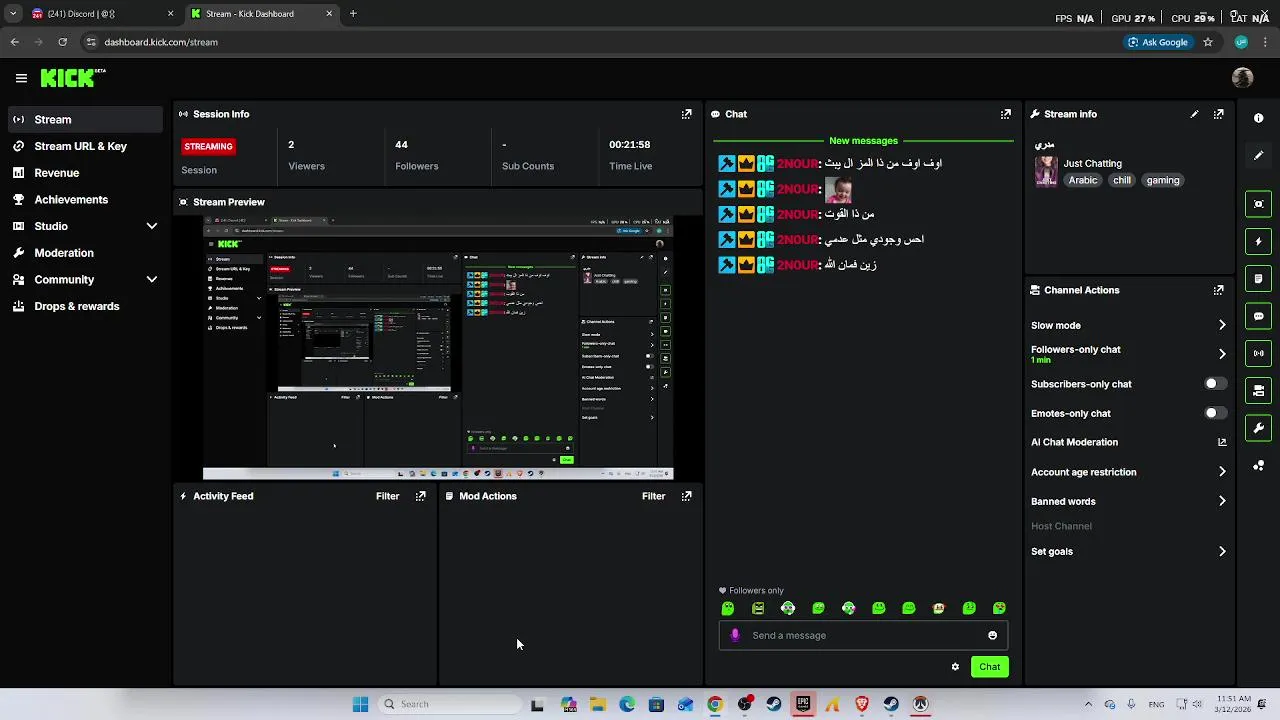Open the Mod Actions Filter
The height and width of the screenshot is (720, 1280).
click(x=653, y=496)
